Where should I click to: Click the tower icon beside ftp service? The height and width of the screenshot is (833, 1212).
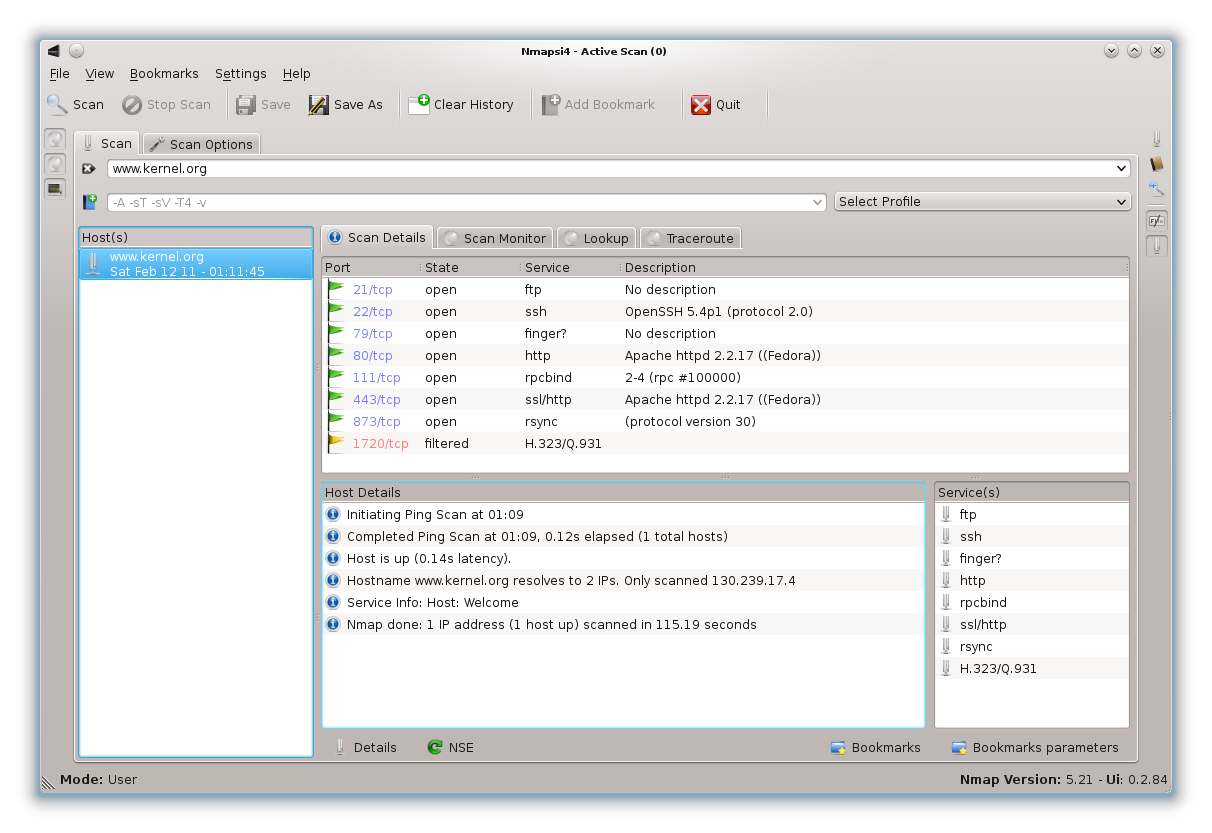(945, 515)
